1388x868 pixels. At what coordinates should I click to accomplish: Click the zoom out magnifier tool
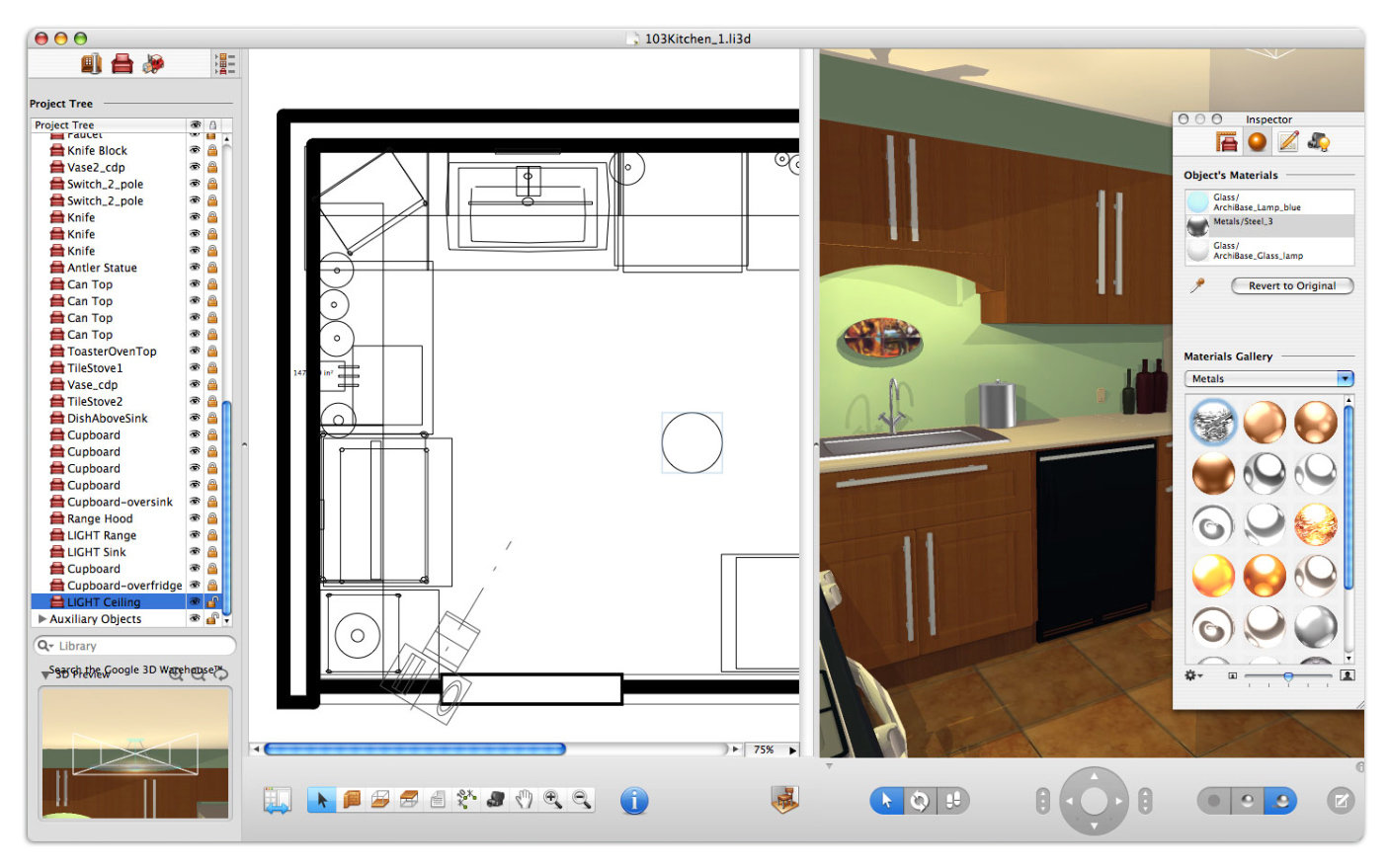tap(582, 800)
